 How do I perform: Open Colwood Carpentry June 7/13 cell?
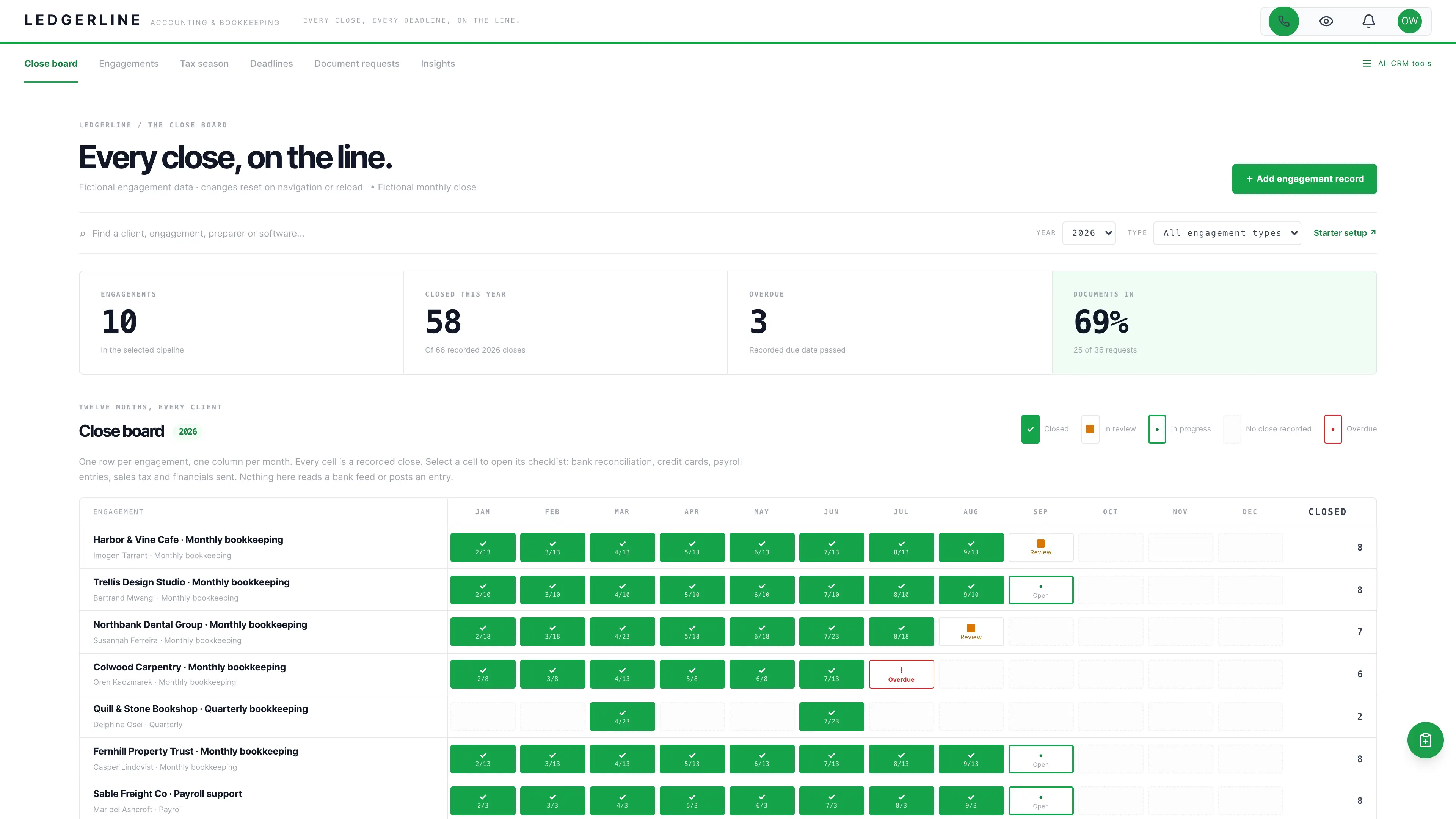click(832, 674)
